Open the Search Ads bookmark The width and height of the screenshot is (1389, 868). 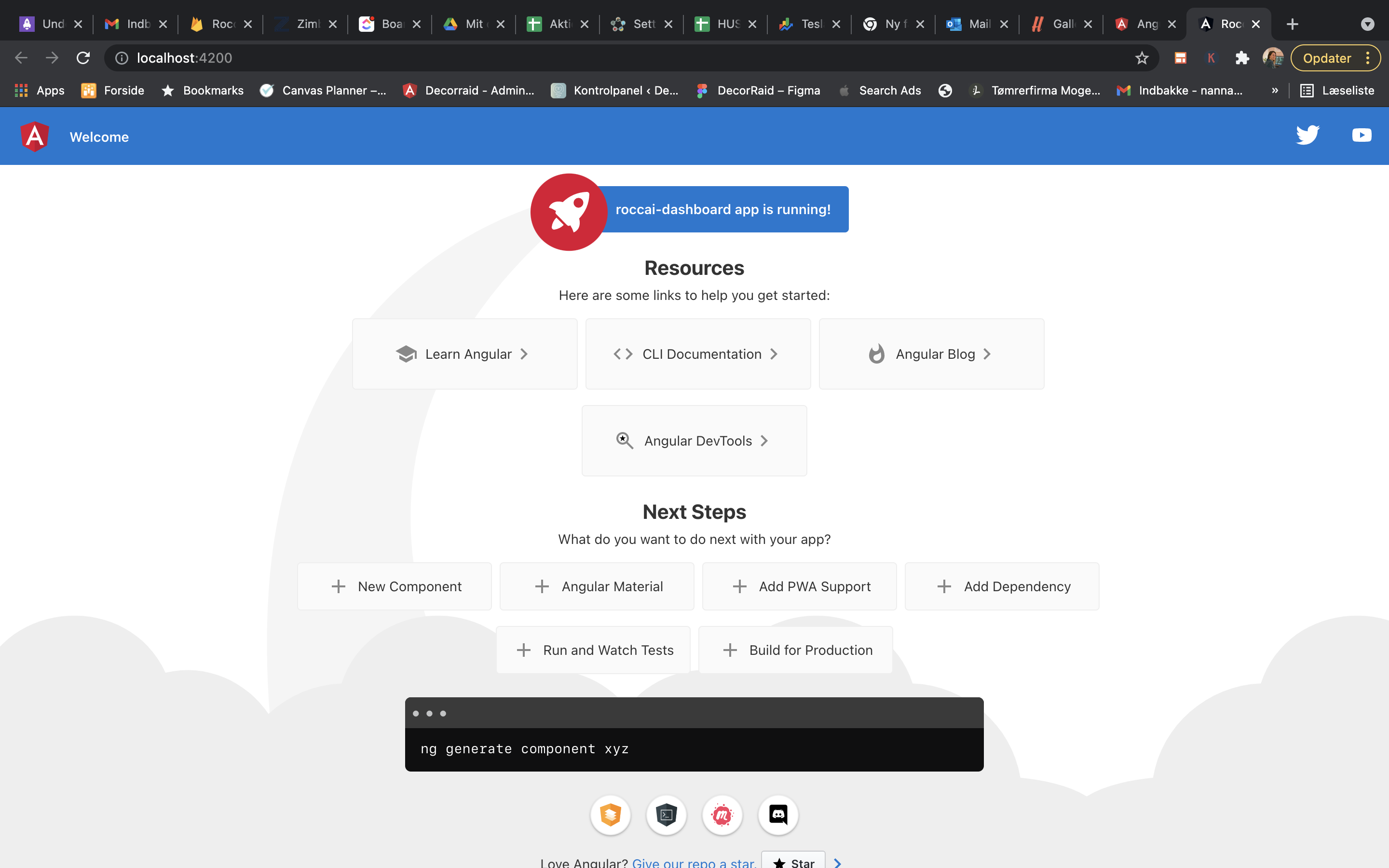click(879, 90)
